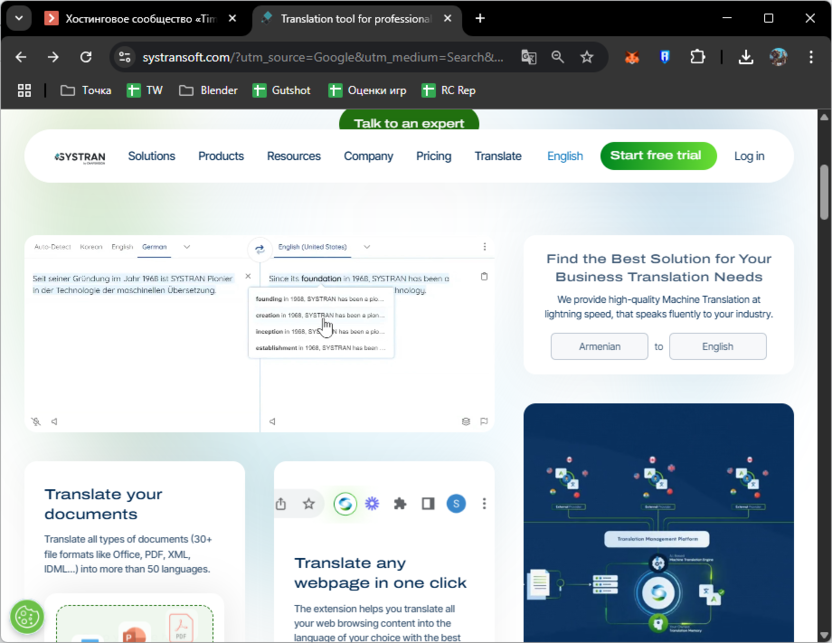This screenshot has height=643, width=832.
Task: Open cookie settings icon
Action: [x=27, y=616]
